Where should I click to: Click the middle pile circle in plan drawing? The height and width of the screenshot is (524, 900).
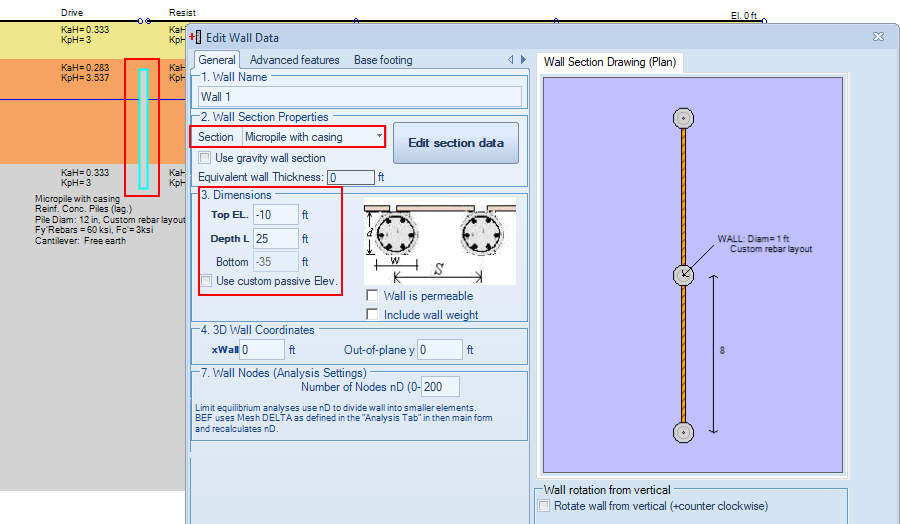pos(683,275)
